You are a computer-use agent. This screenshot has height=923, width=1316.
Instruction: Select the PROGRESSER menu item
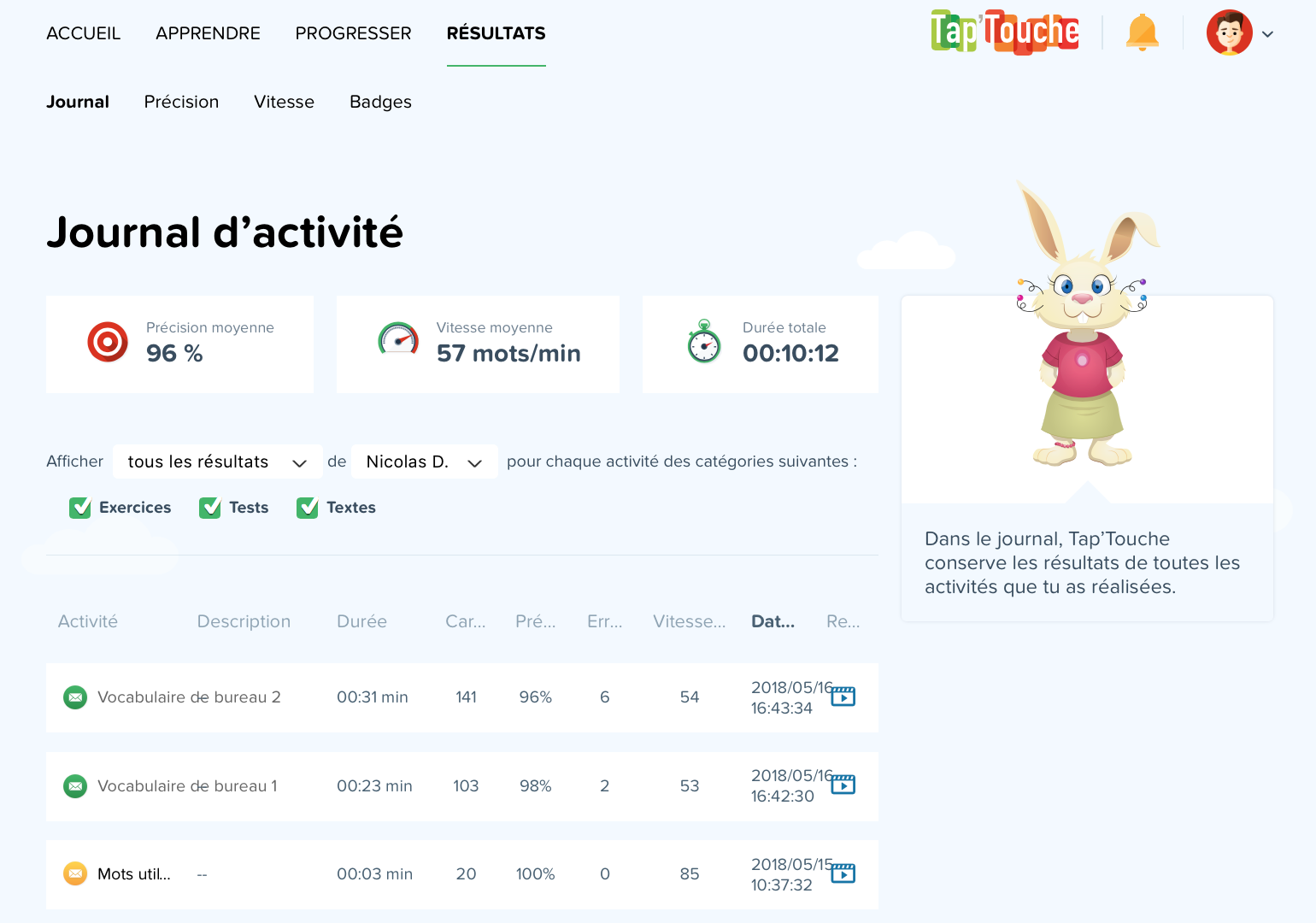click(x=353, y=33)
